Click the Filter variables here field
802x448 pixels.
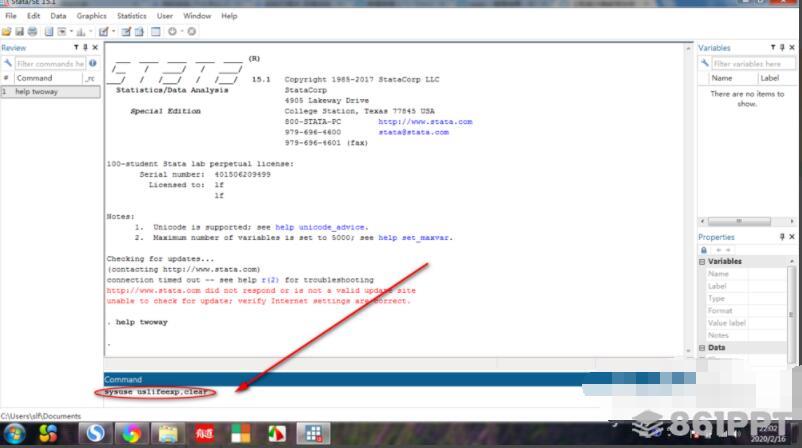(x=753, y=63)
